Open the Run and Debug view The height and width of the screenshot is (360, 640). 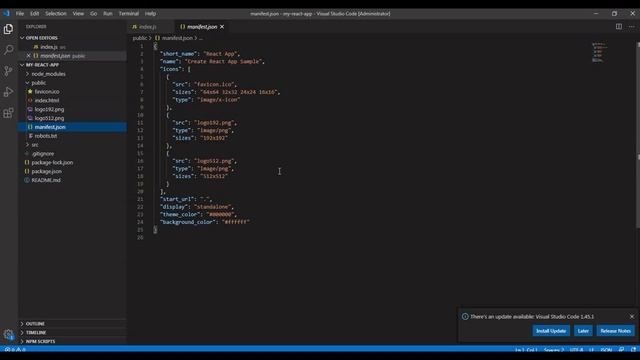point(8,92)
